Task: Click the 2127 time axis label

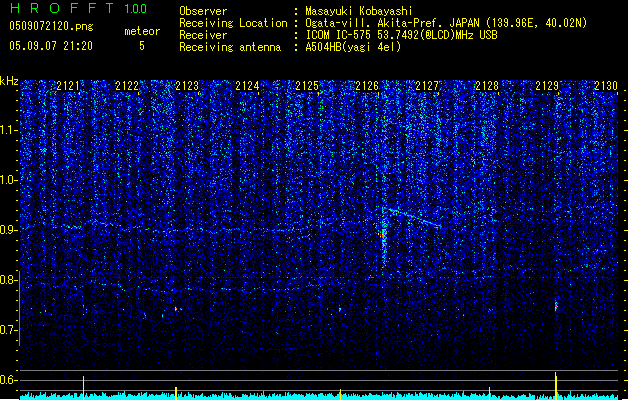Action: coord(427,86)
